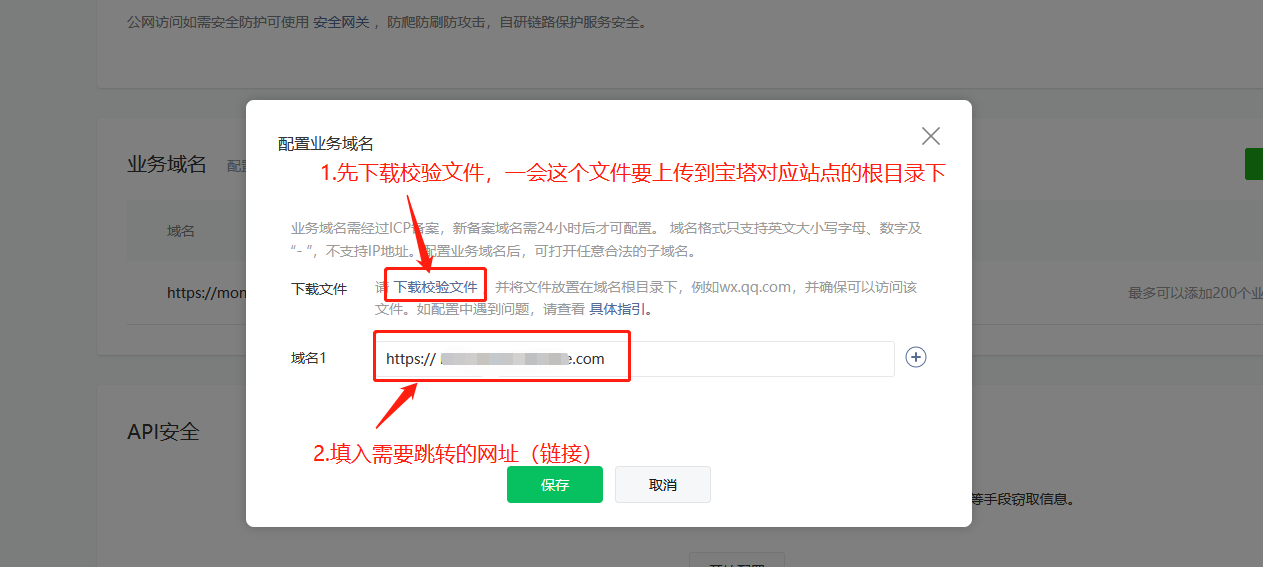Click the partially visible green button beside 业务域名
1263x567 pixels.
point(1253,164)
